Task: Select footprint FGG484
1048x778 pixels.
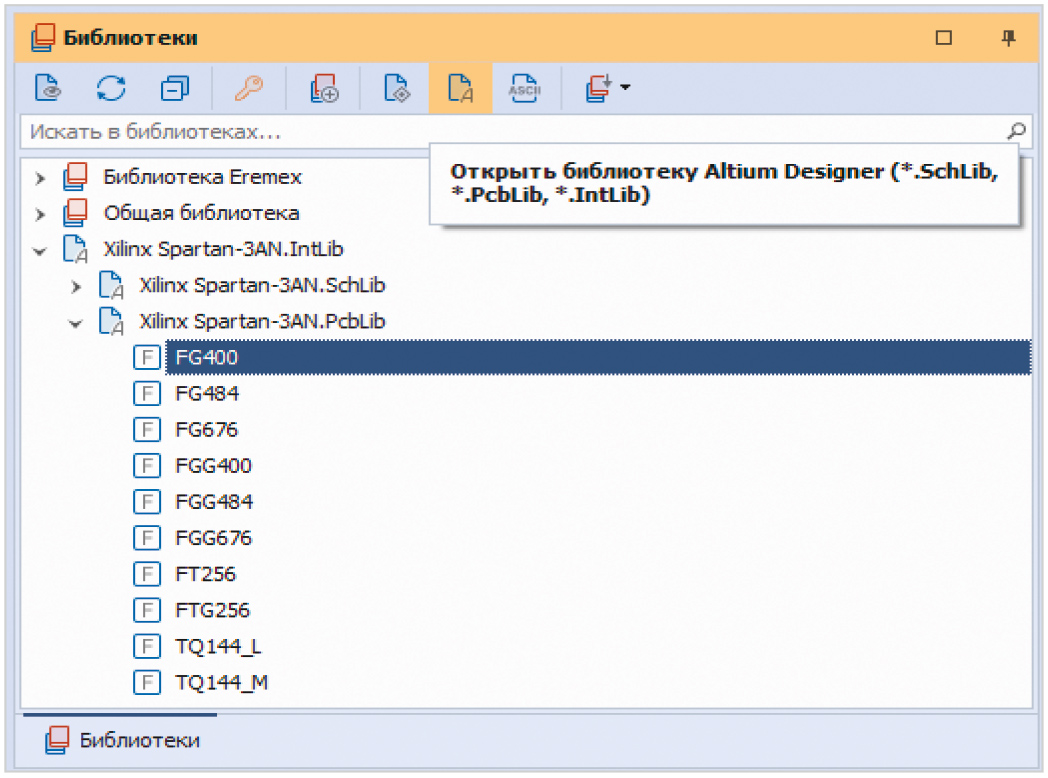Action: pos(214,501)
